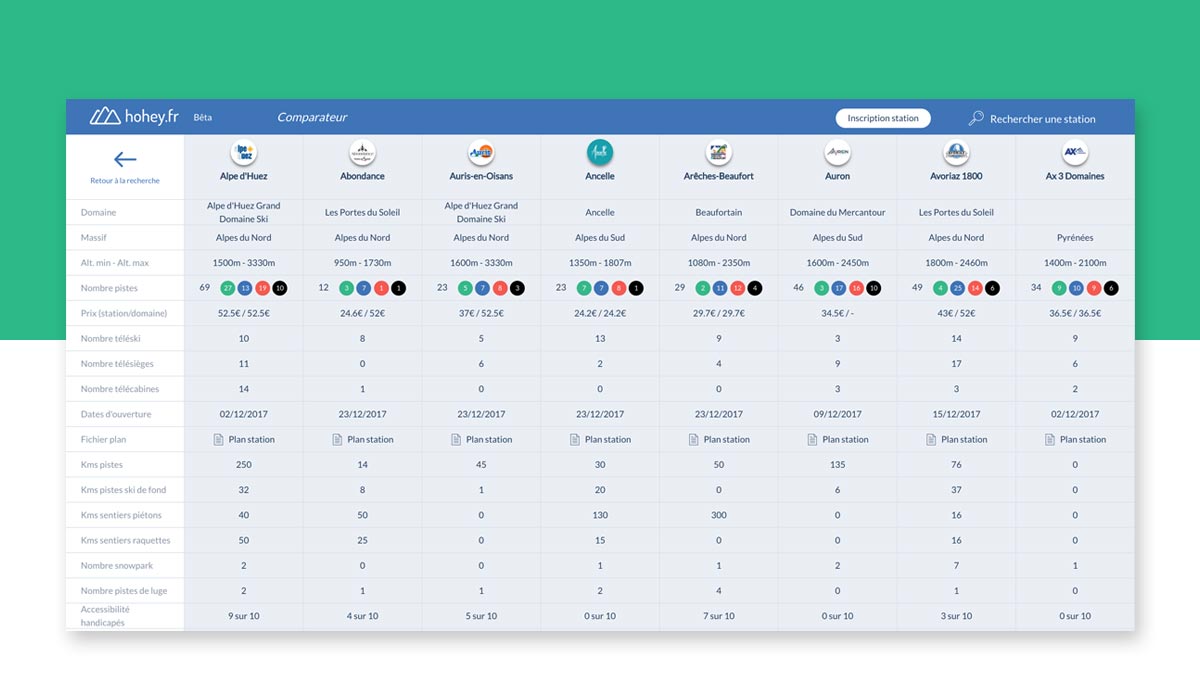
Task: Click the plan document icon for Auris-en-Oisans
Action: tap(456, 439)
